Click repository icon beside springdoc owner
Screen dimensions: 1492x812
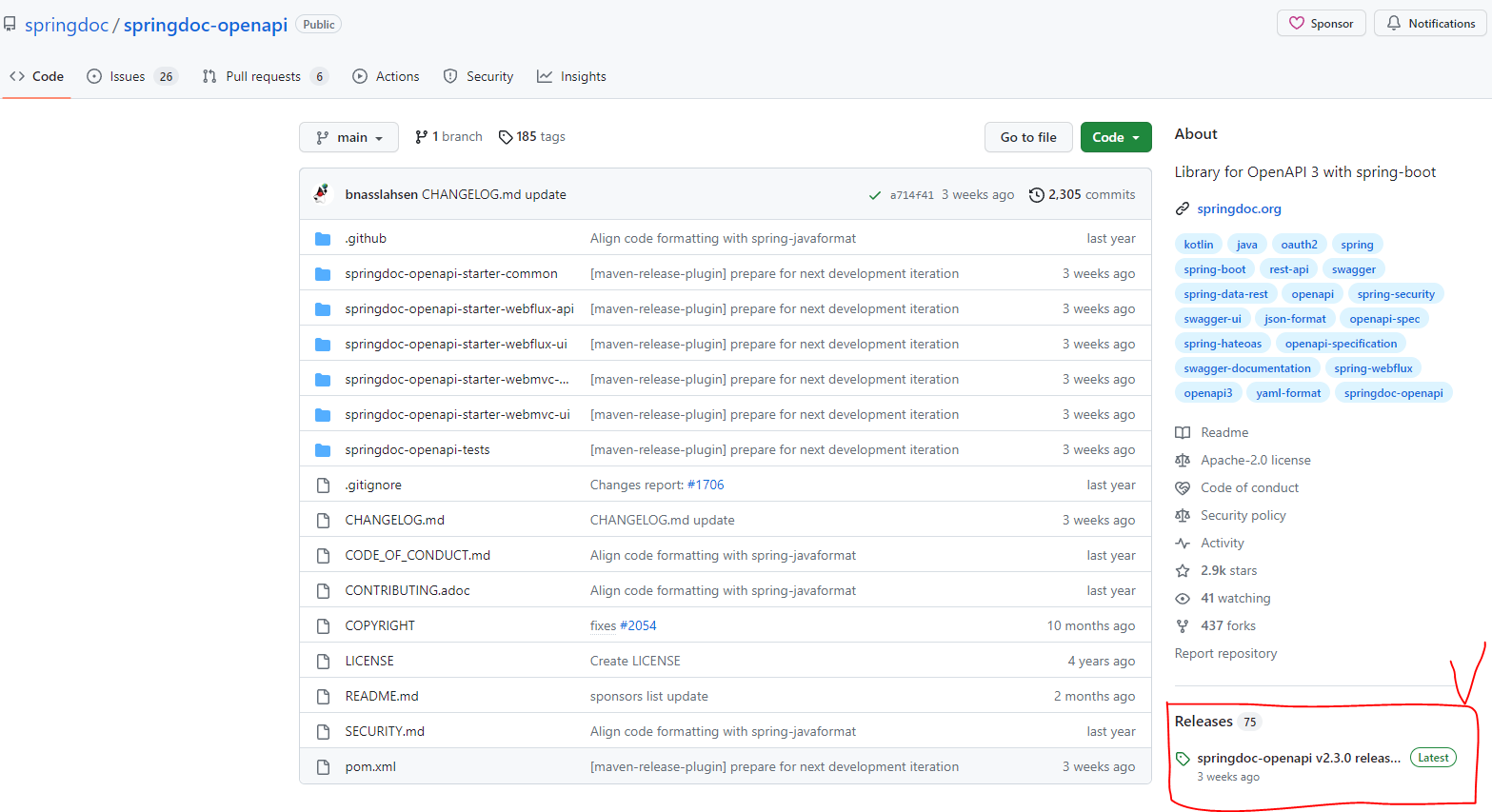click(10, 24)
